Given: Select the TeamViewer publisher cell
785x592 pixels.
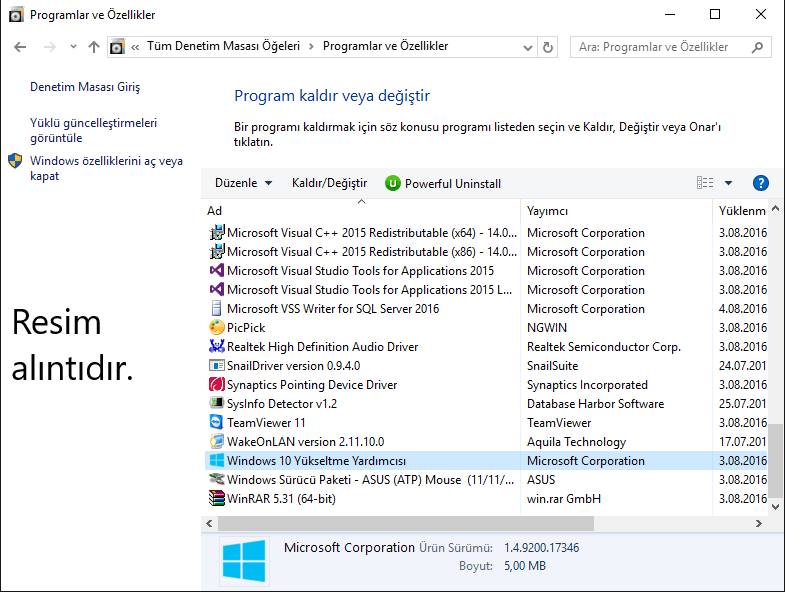Looking at the screenshot, I should tap(559, 423).
